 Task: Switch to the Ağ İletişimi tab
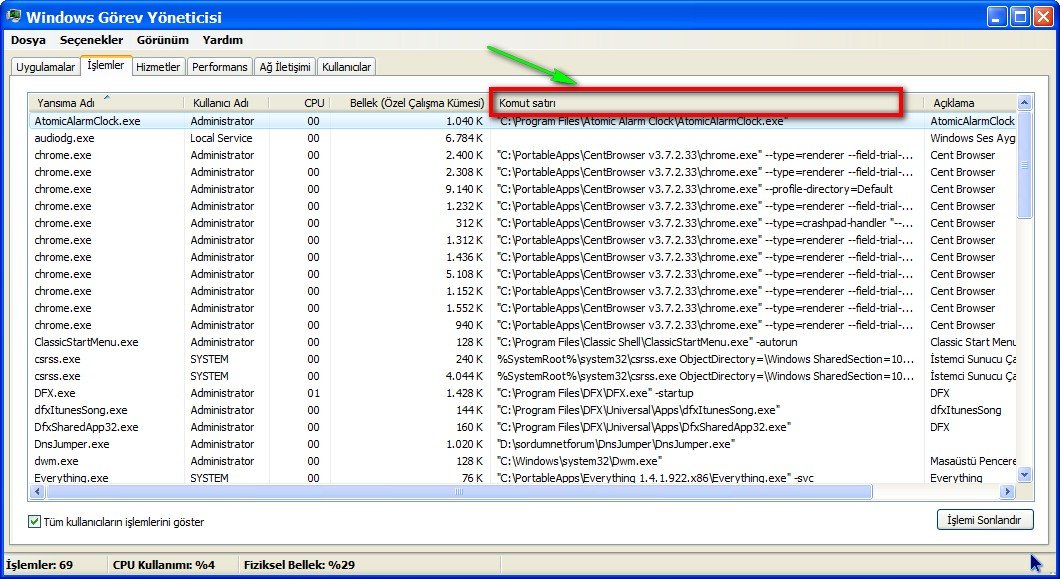click(x=285, y=67)
